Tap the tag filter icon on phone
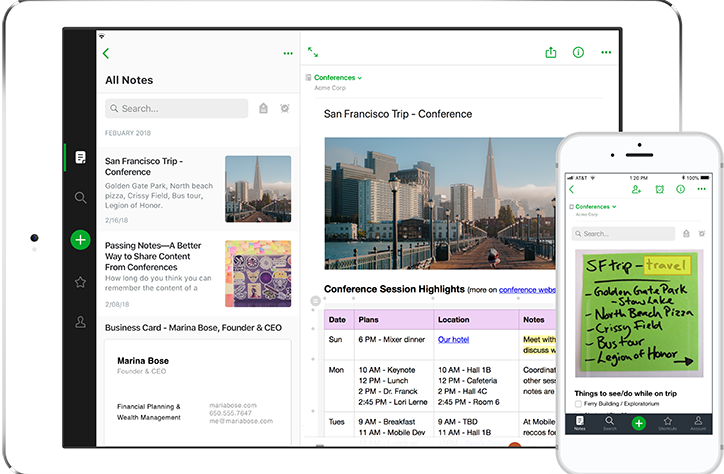 pyautogui.click(x=686, y=234)
